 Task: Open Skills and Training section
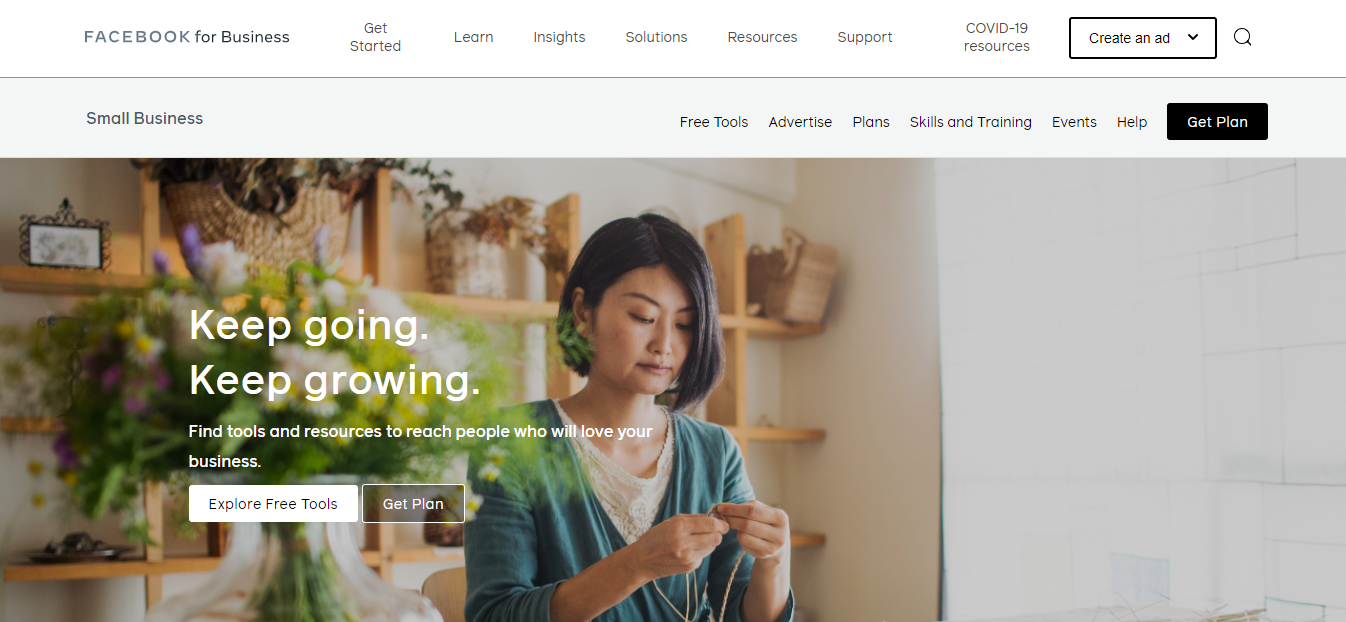970,122
